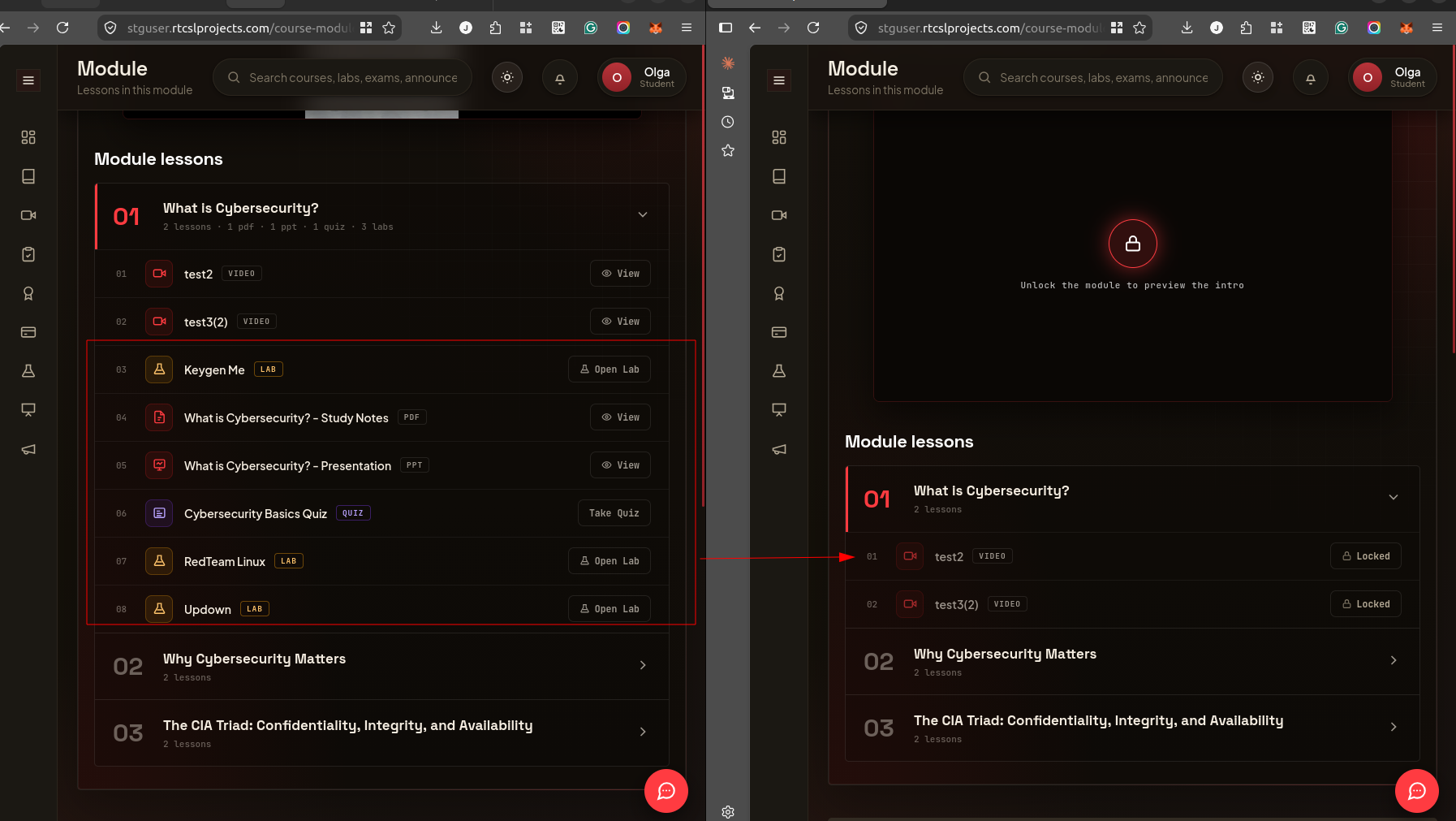Click the lock icon in the intro preview

pyautogui.click(x=1133, y=244)
